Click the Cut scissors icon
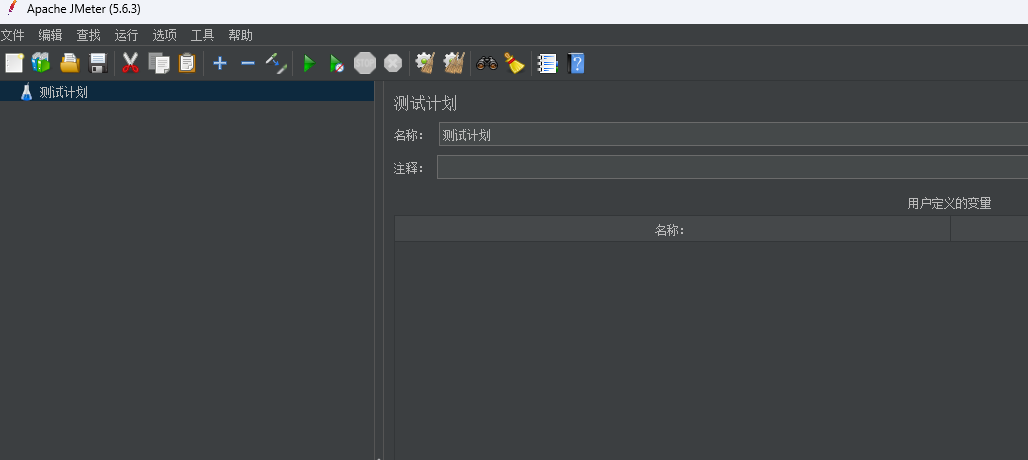1028x460 pixels. click(x=130, y=64)
